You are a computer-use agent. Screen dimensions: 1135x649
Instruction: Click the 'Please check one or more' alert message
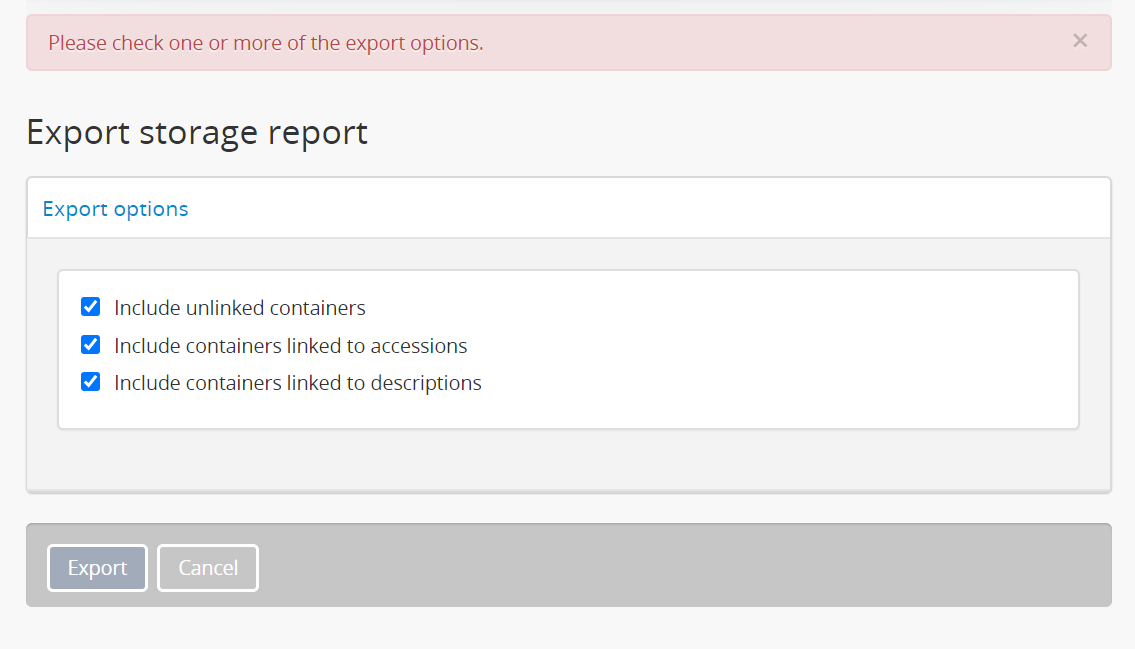[266, 43]
